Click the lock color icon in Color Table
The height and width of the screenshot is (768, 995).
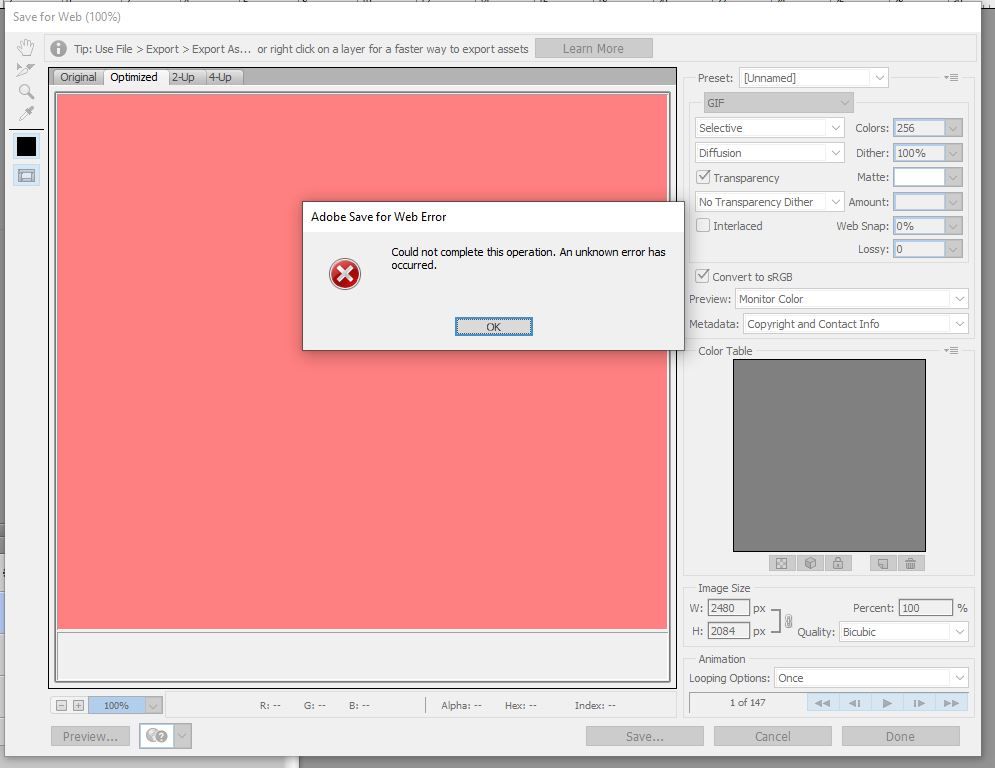[x=838, y=563]
